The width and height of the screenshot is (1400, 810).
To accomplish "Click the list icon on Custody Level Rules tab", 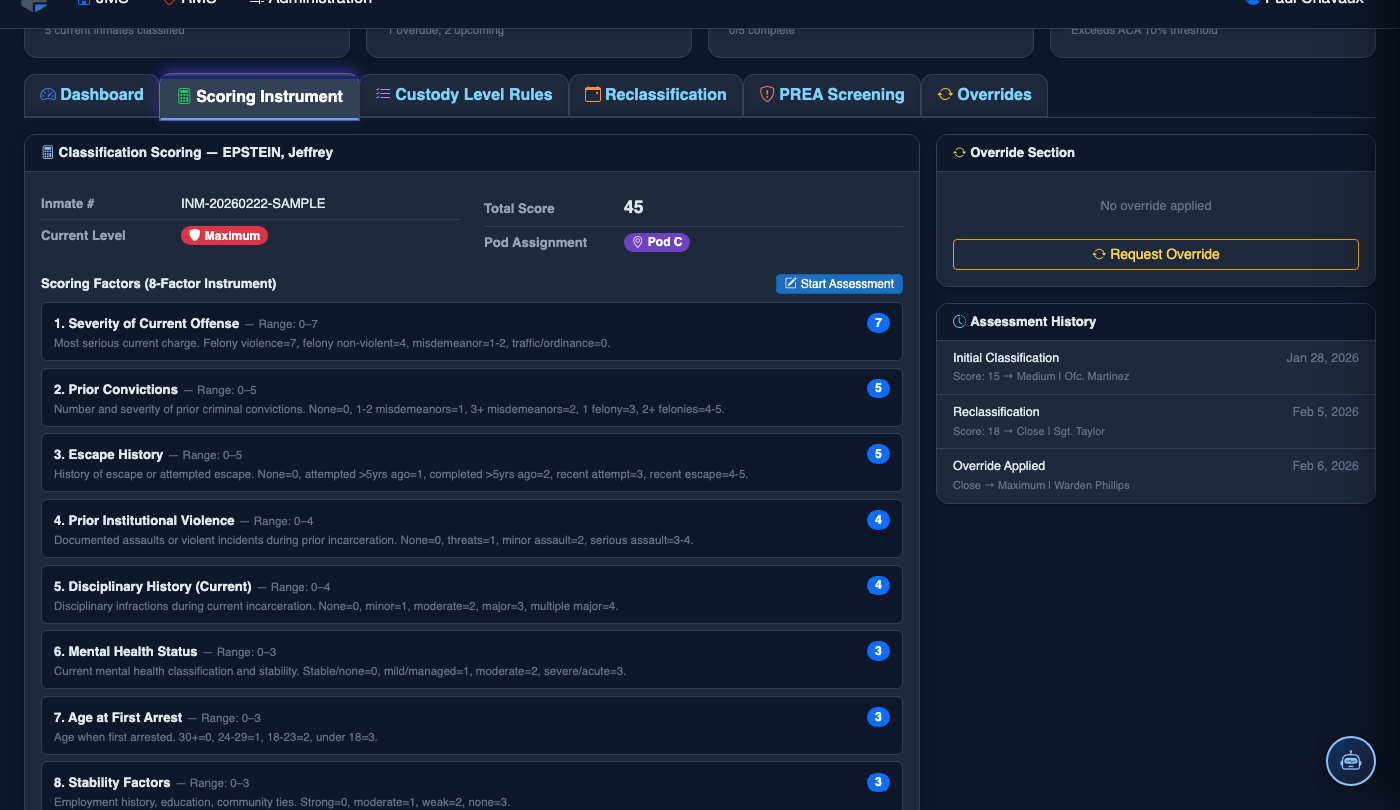I will tap(383, 94).
